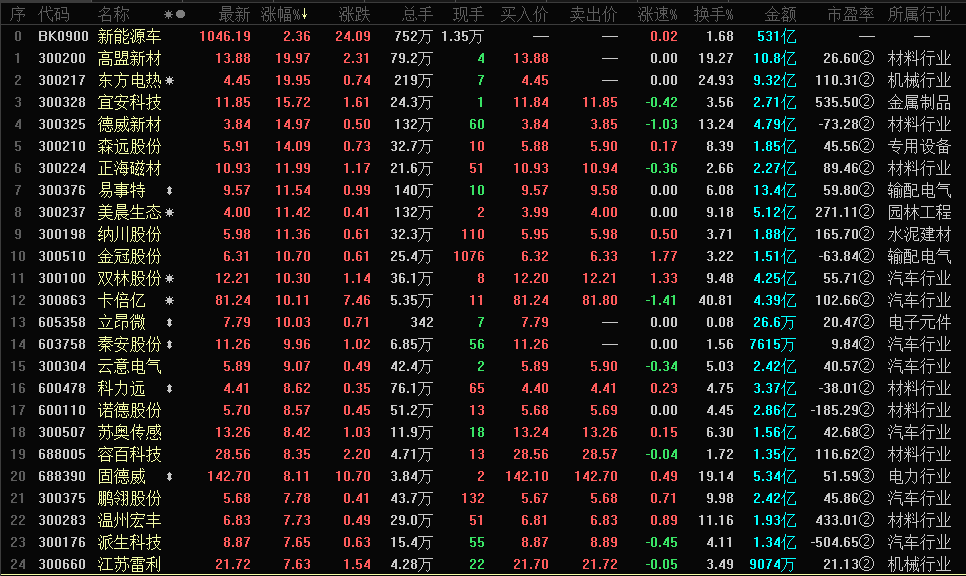Select stock name 森远股份
The height and width of the screenshot is (576, 966).
pyautogui.click(x=129, y=147)
